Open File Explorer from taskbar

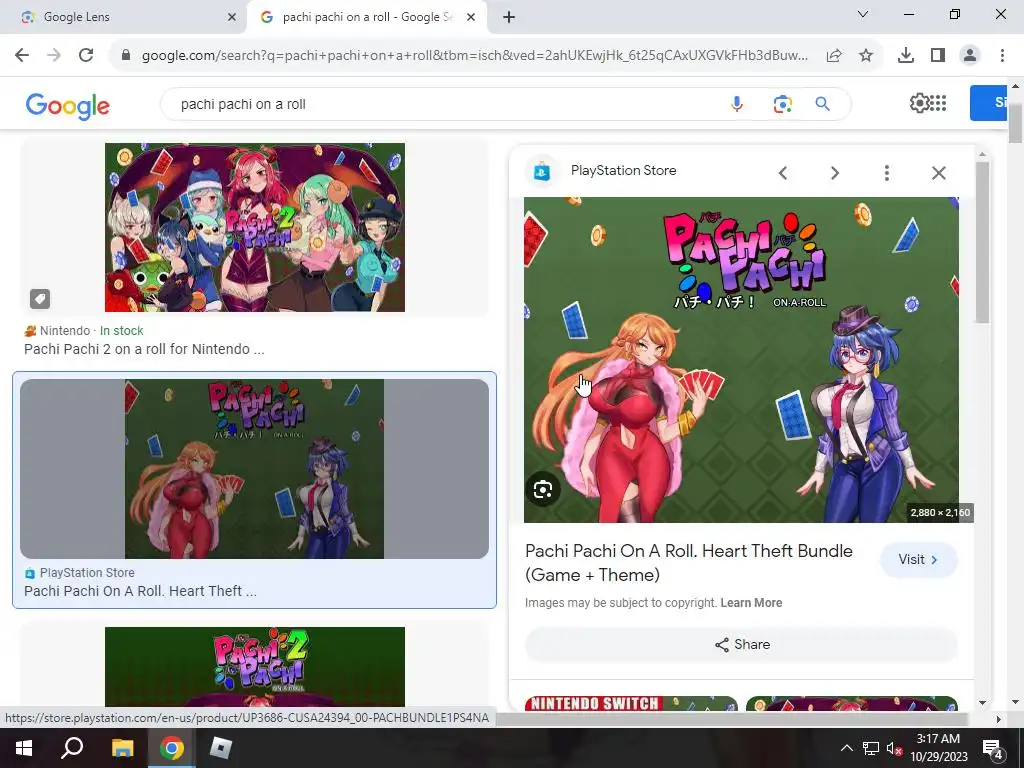coord(122,748)
